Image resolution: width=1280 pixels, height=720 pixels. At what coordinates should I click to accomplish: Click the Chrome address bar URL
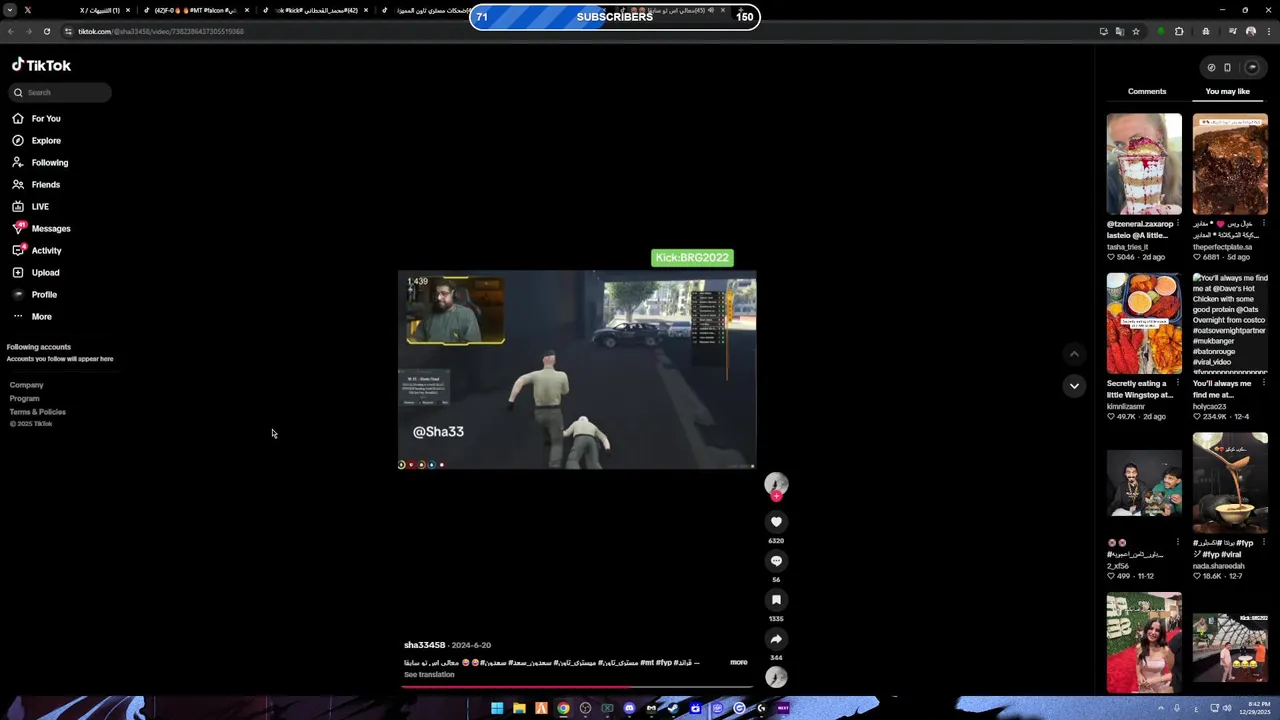160,31
